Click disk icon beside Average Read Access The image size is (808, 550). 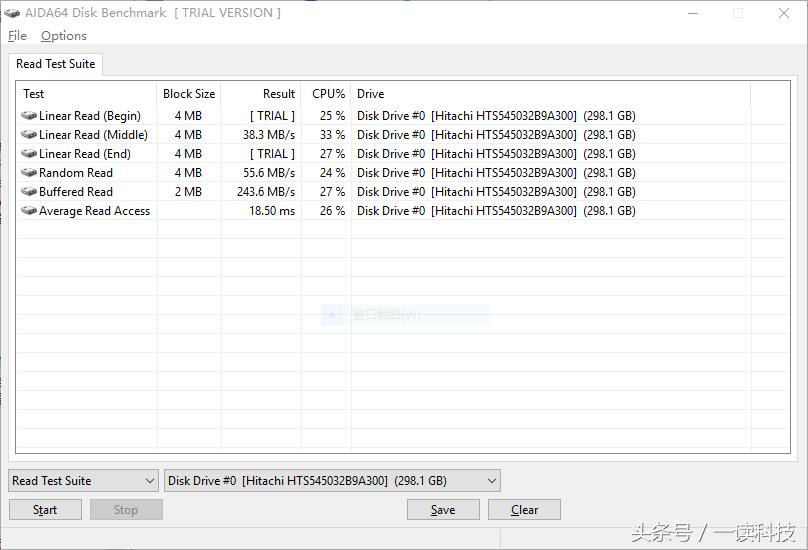[29, 211]
